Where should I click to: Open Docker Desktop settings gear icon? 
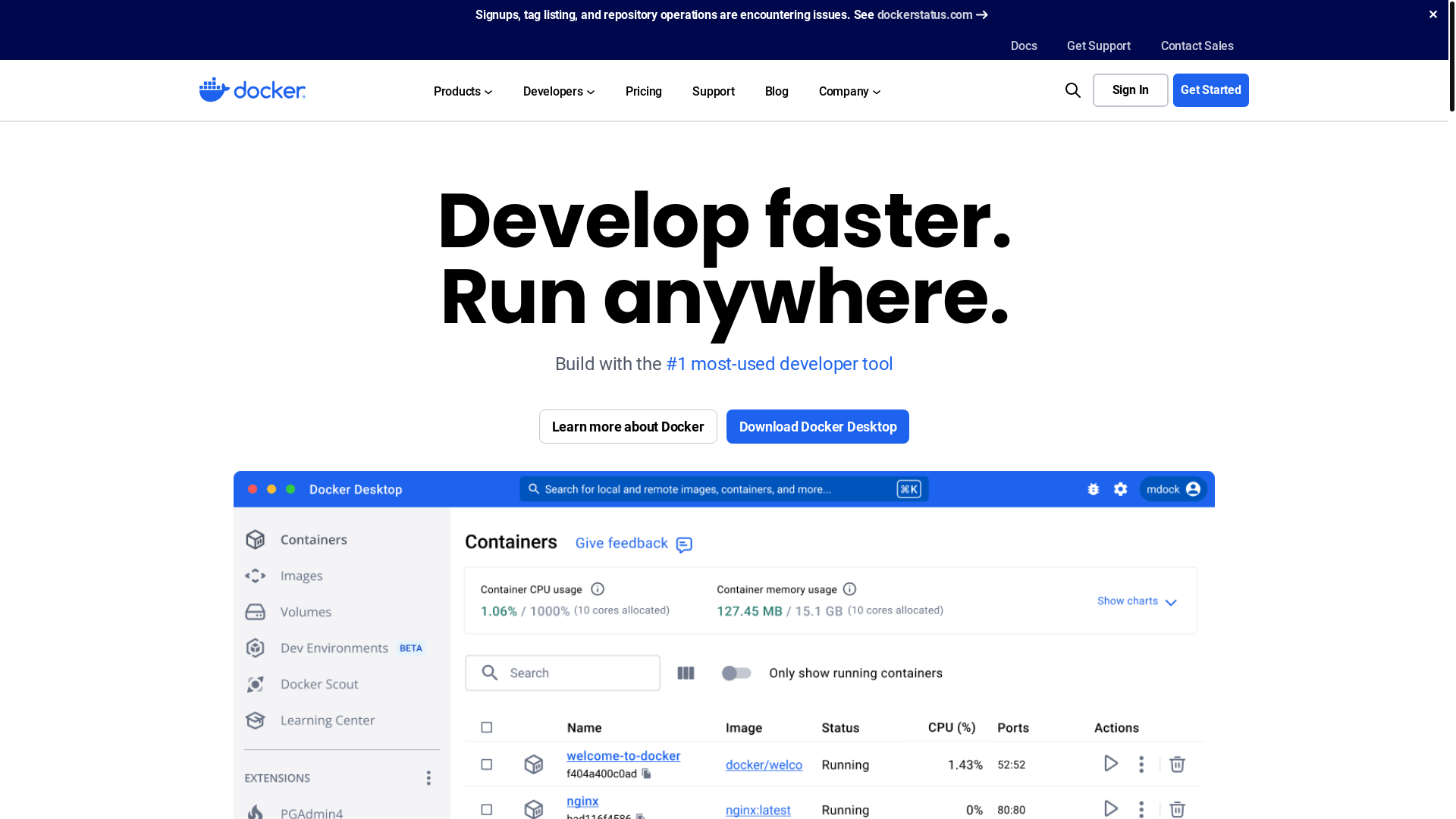[1120, 489]
